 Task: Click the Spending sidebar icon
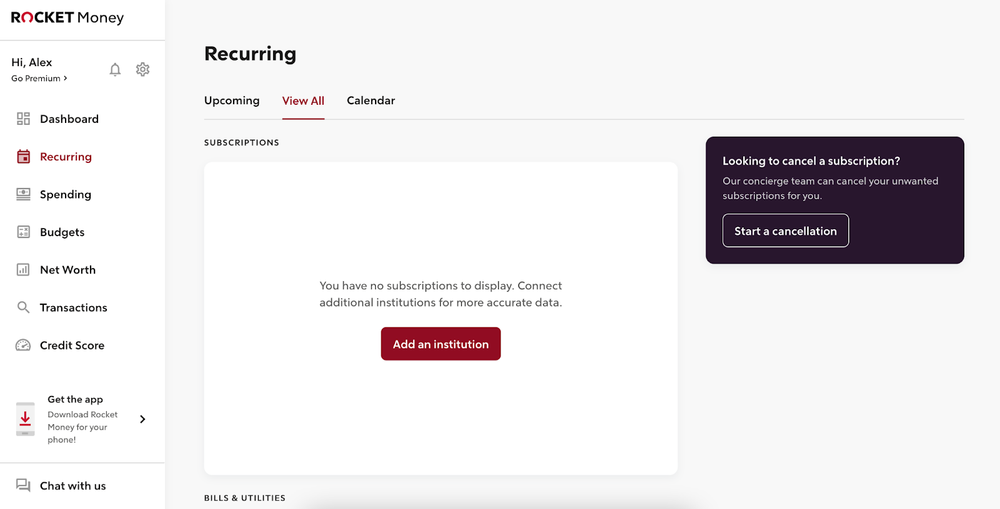pyautogui.click(x=24, y=195)
